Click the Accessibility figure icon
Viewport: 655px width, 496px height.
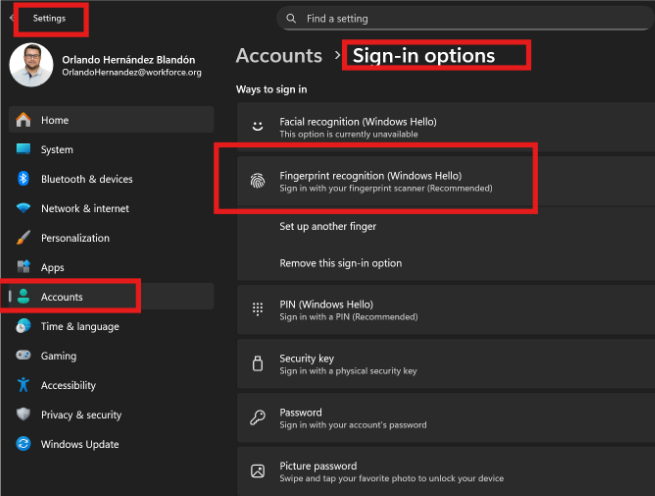[24, 385]
